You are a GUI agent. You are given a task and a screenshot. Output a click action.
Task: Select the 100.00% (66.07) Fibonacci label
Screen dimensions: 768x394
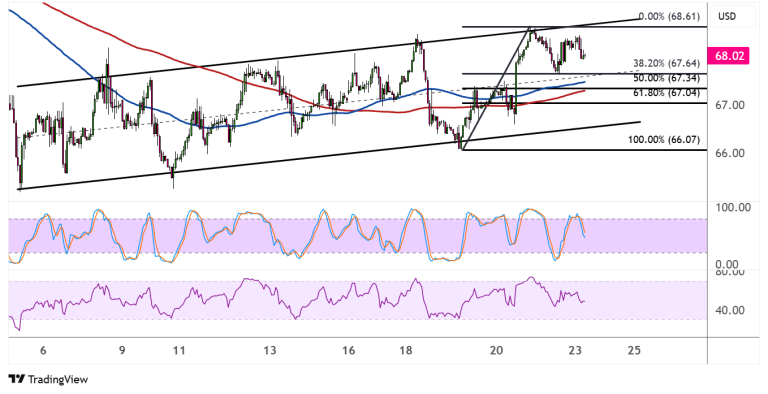[664, 140]
